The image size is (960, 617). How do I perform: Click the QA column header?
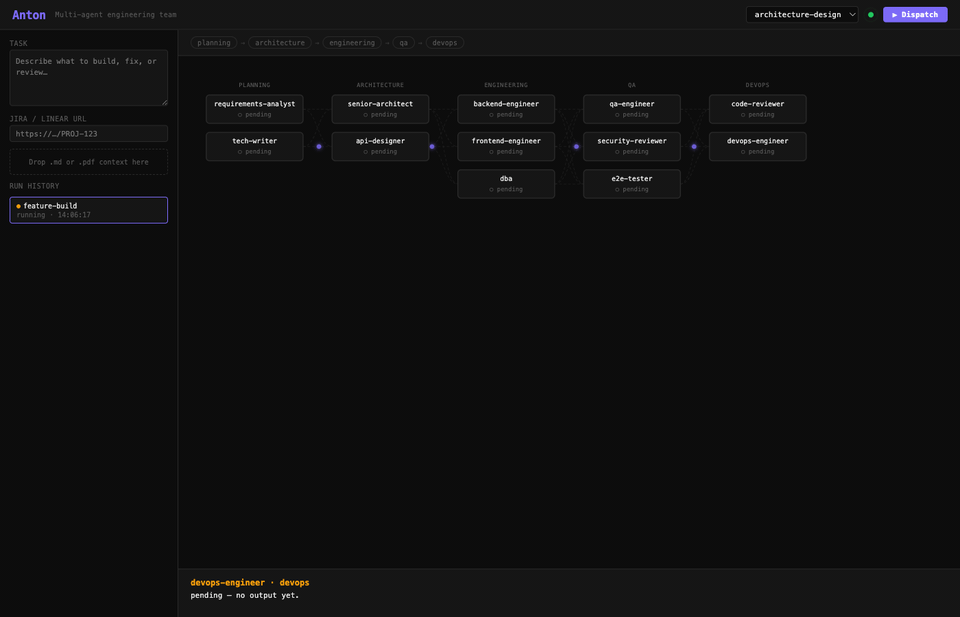pos(632,85)
